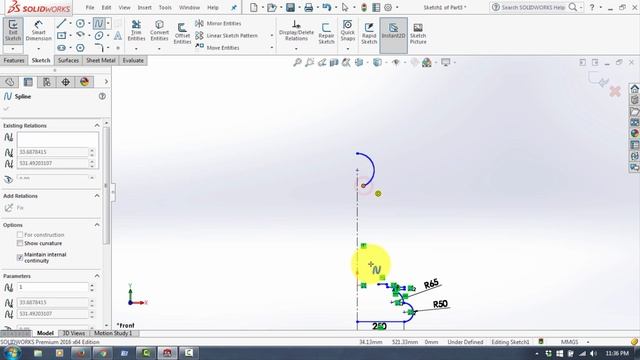The width and height of the screenshot is (640, 360).
Task: Open the Windows Start button
Action: 11,353
